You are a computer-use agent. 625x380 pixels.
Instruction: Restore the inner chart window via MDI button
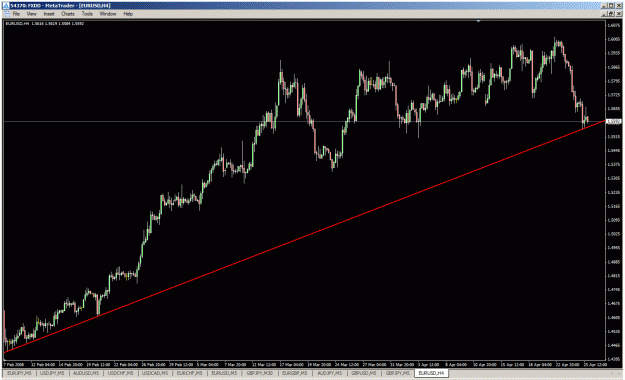pyautogui.click(x=611, y=14)
